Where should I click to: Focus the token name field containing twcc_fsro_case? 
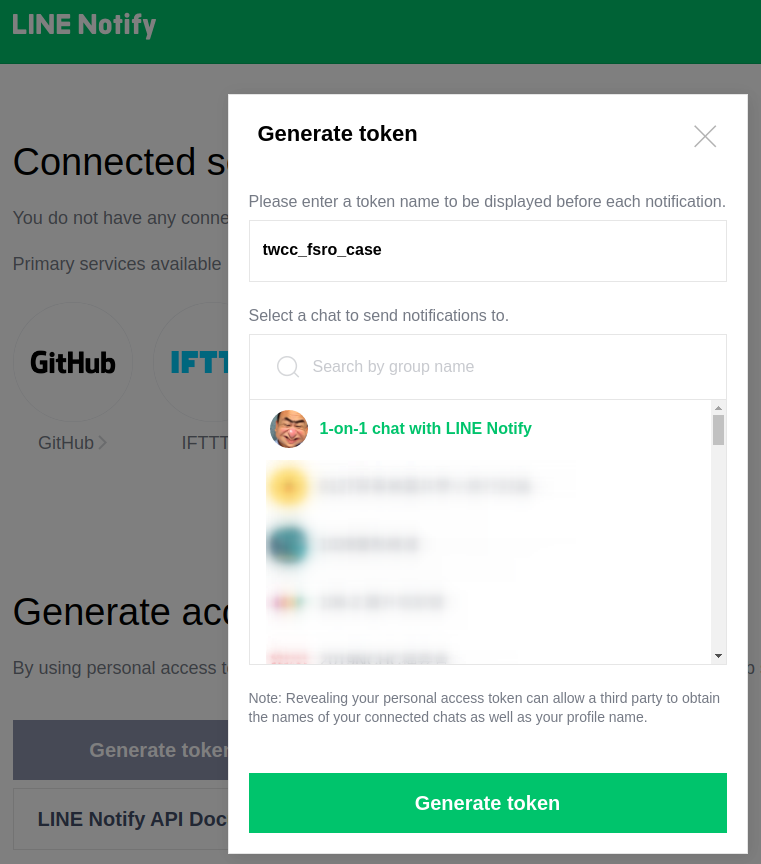coord(487,250)
